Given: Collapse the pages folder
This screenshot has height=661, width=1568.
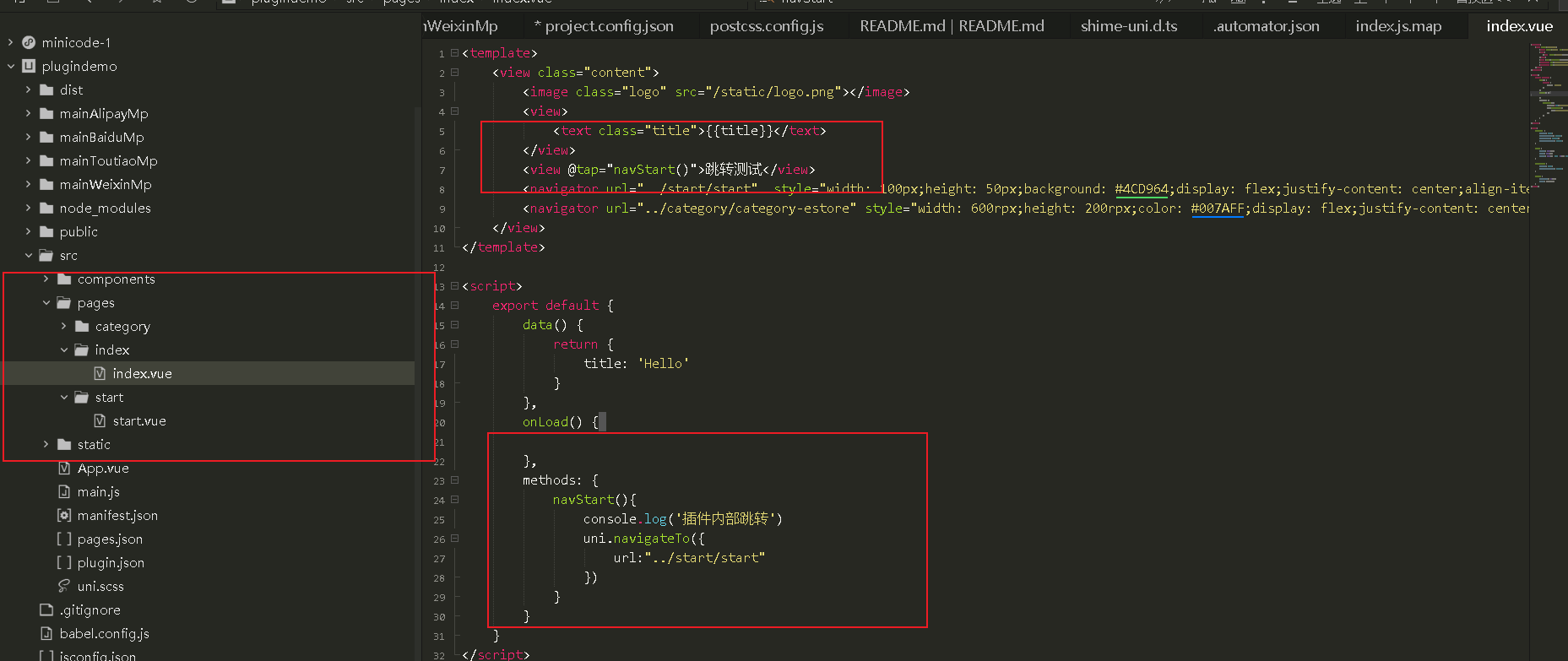Looking at the screenshot, I should pyautogui.click(x=46, y=302).
